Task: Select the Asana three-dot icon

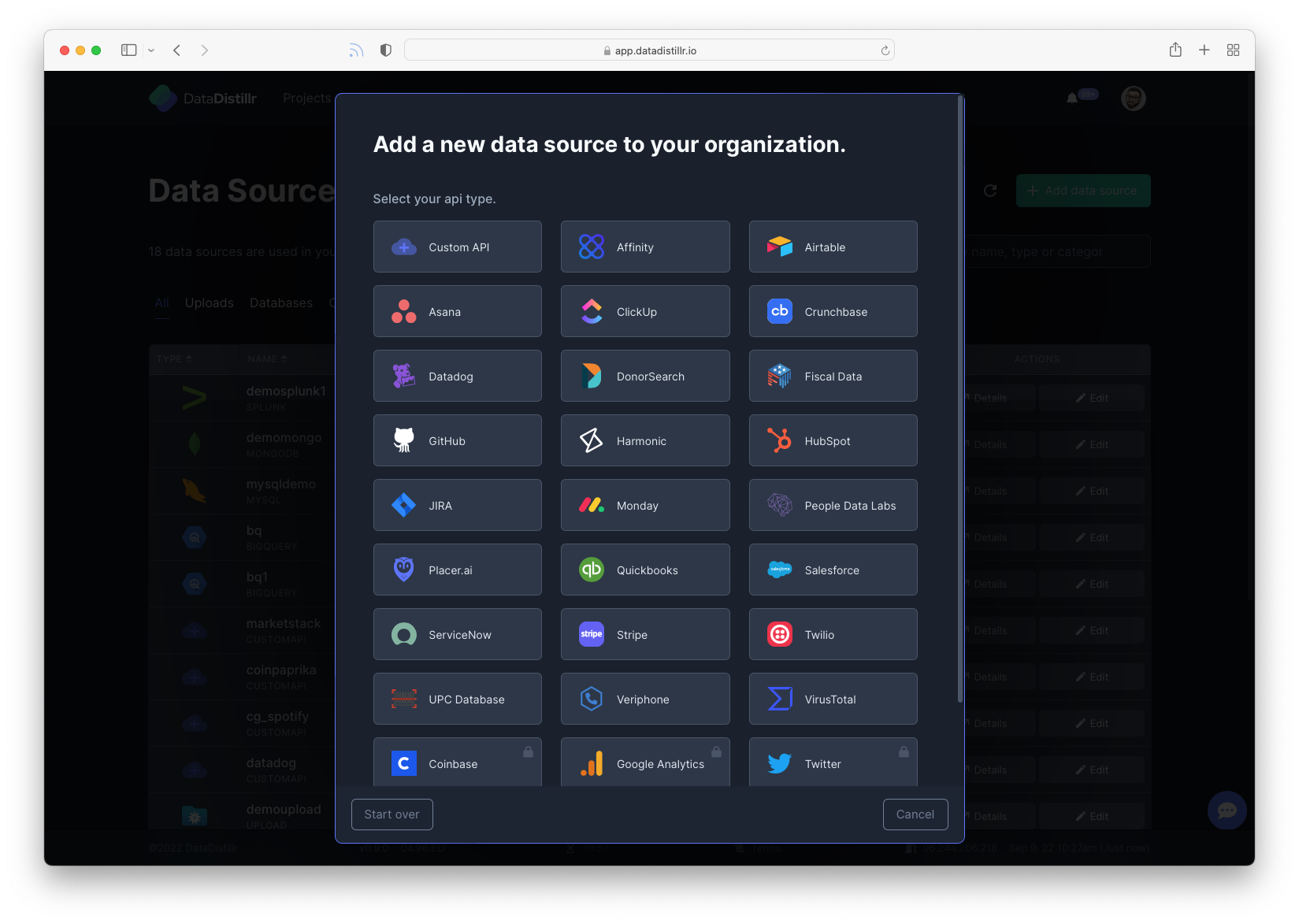Action: click(404, 312)
